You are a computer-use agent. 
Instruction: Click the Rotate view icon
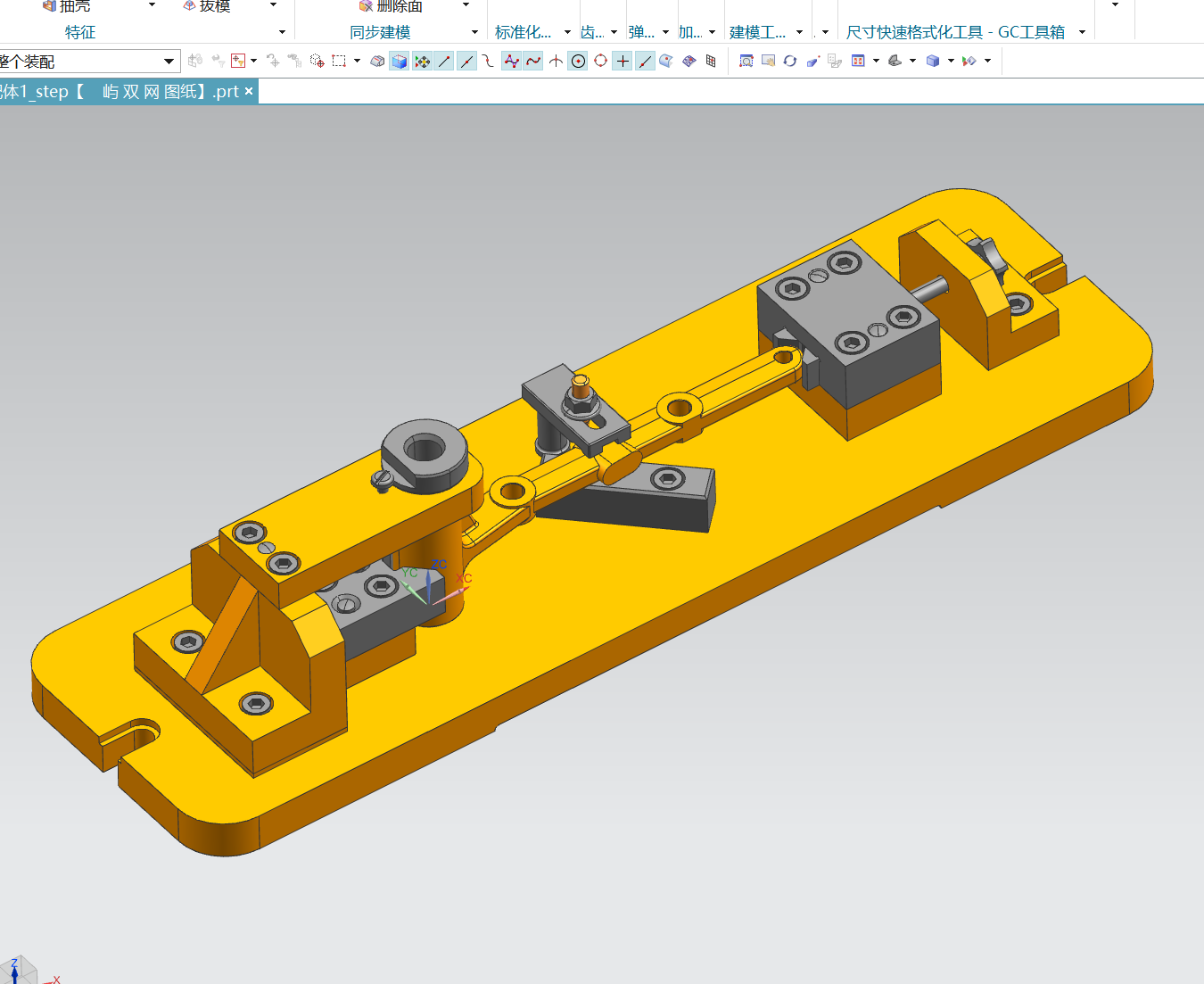coord(790,61)
